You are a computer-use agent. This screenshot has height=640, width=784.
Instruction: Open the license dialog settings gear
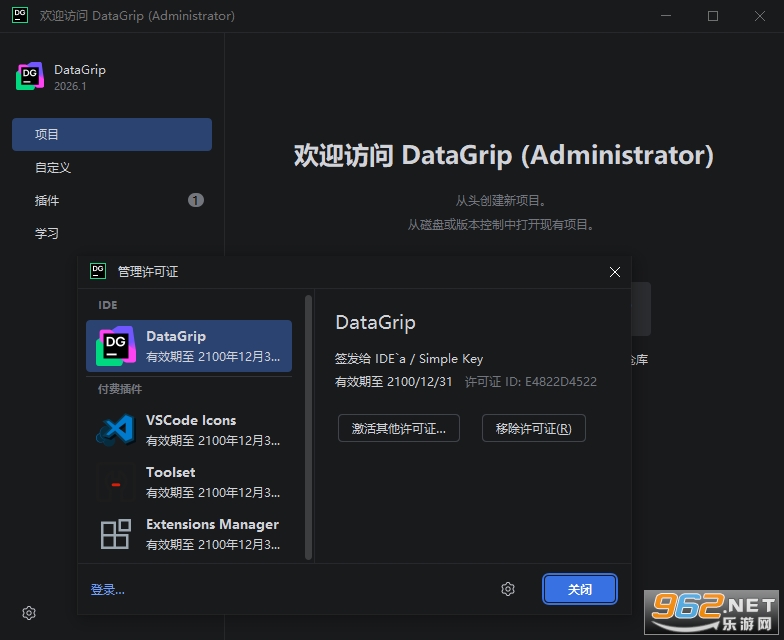click(508, 589)
